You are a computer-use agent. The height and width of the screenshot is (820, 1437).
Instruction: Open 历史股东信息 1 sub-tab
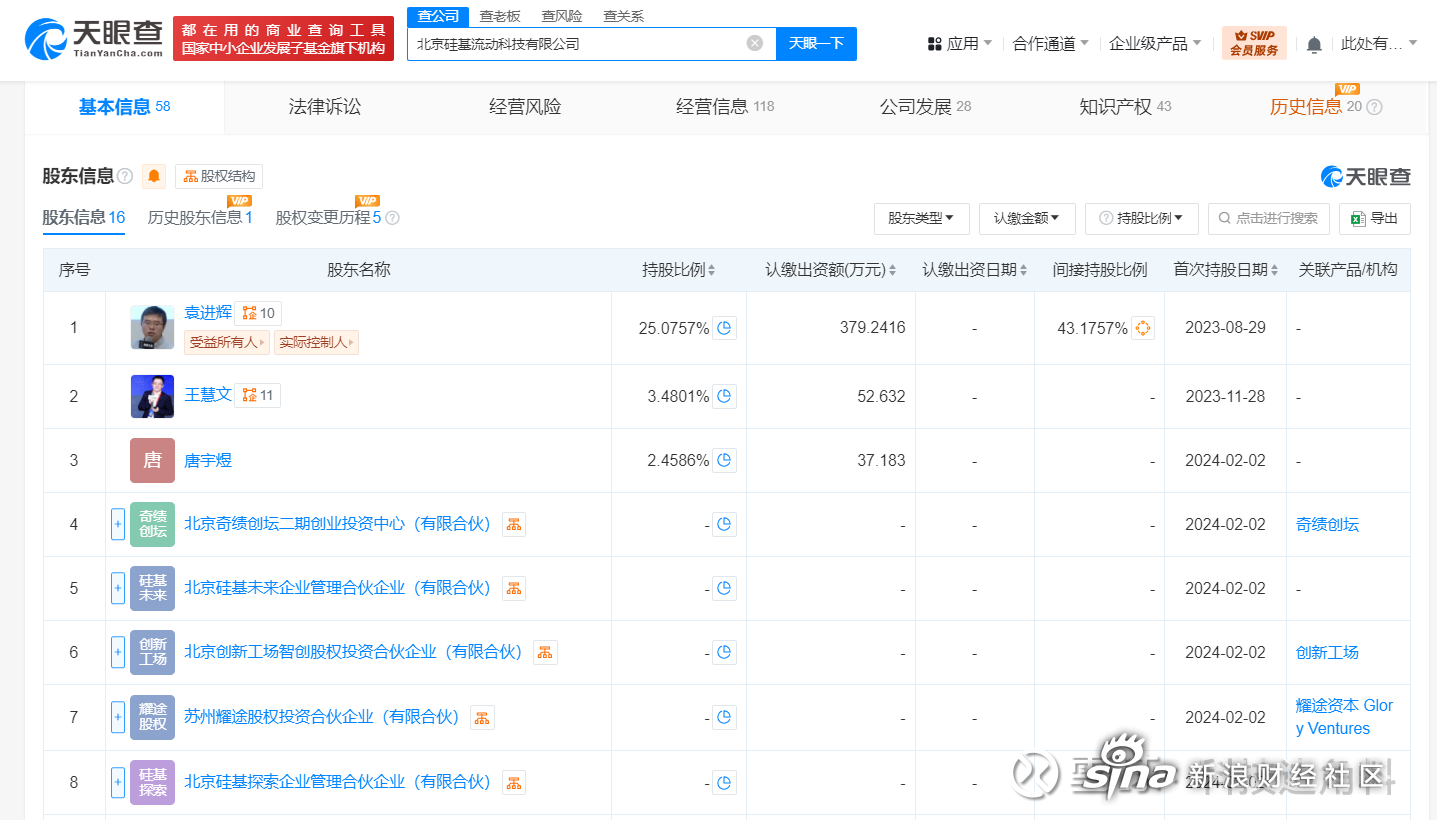click(x=200, y=218)
